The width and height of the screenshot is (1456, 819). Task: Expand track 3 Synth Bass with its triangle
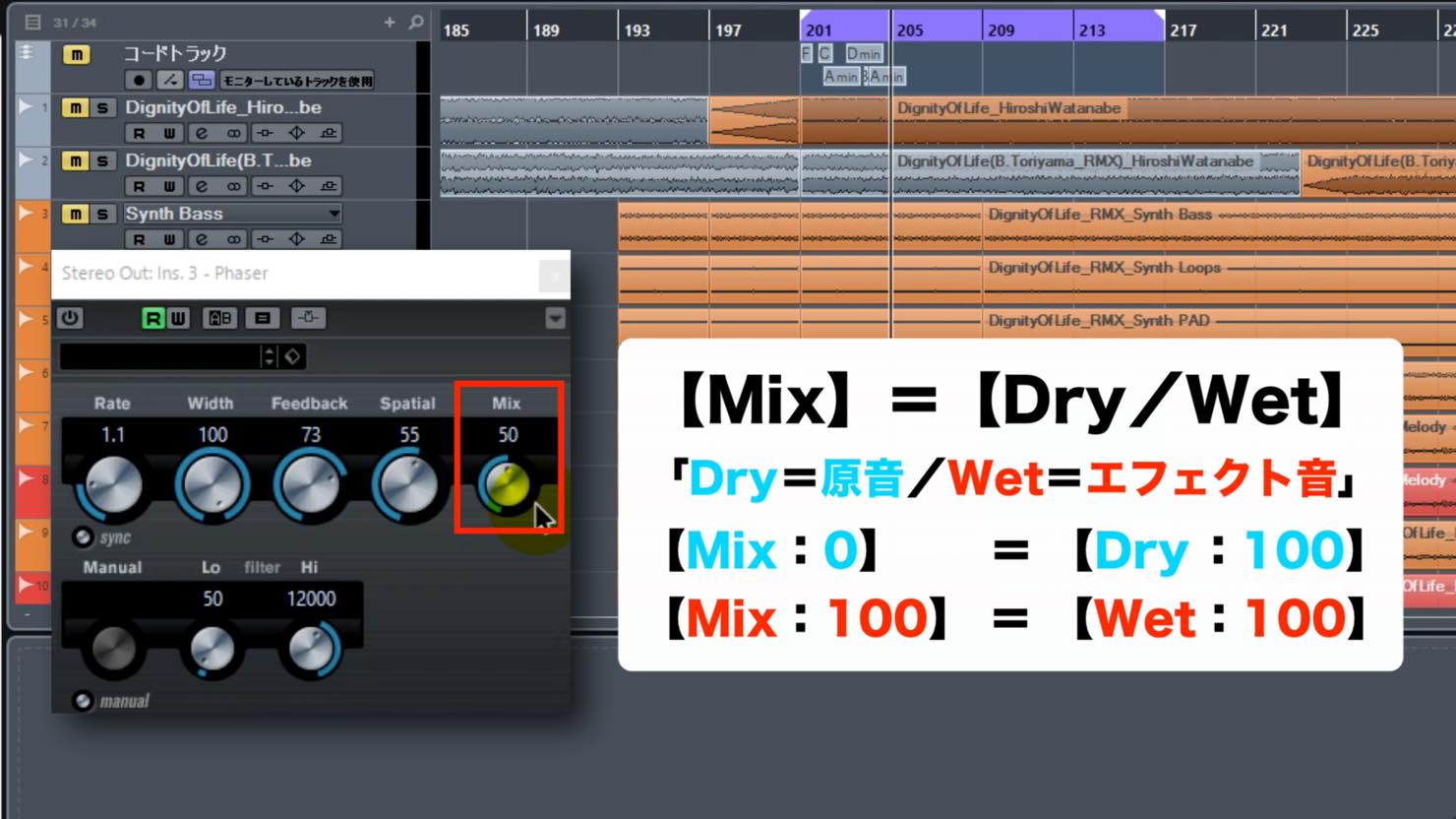(27, 212)
